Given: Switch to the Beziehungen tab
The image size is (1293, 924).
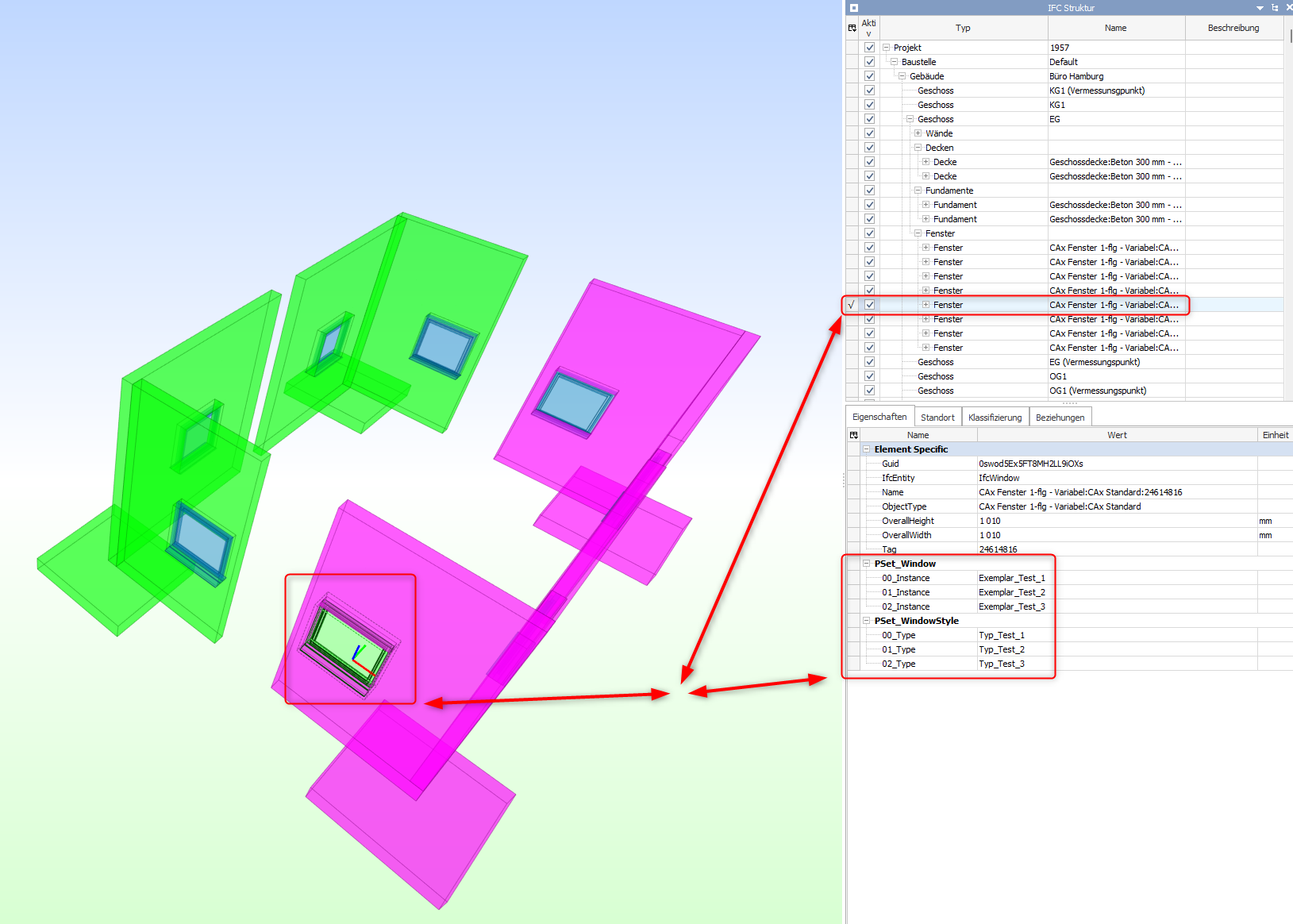Looking at the screenshot, I should point(1060,418).
